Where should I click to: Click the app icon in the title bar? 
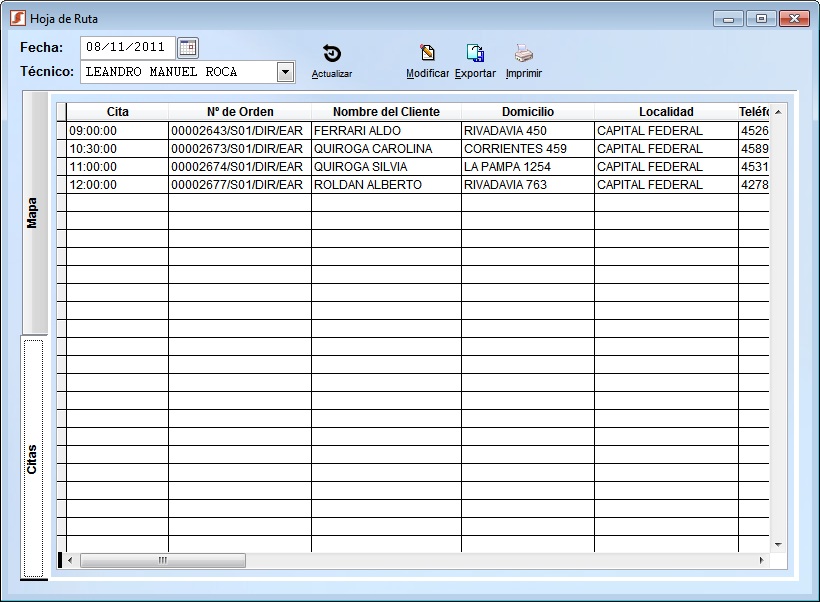16,18
